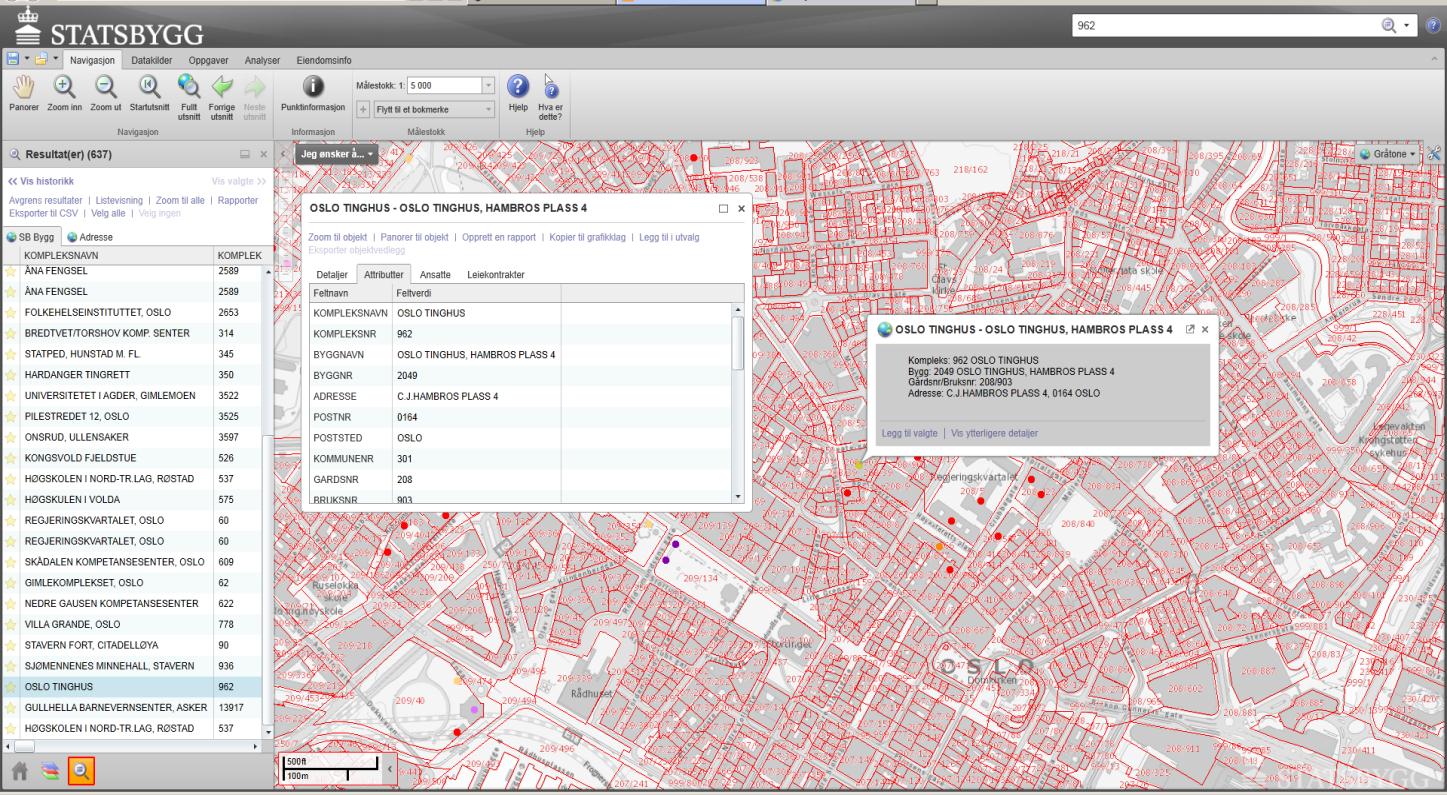The image size is (1447, 795).
Task: Open the Analyser ribbon tab
Action: pos(261,60)
